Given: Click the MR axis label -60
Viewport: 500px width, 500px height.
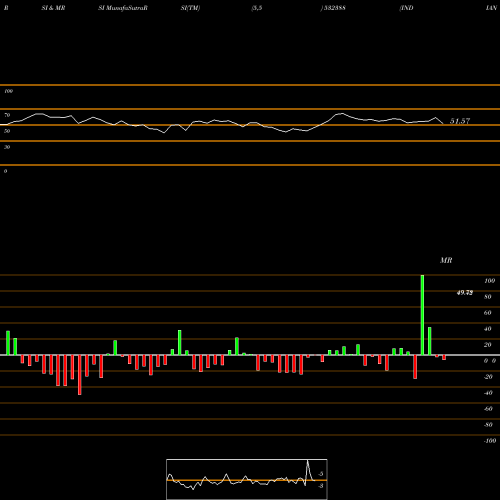Looking at the screenshot, I should pyautogui.click(x=488, y=409).
